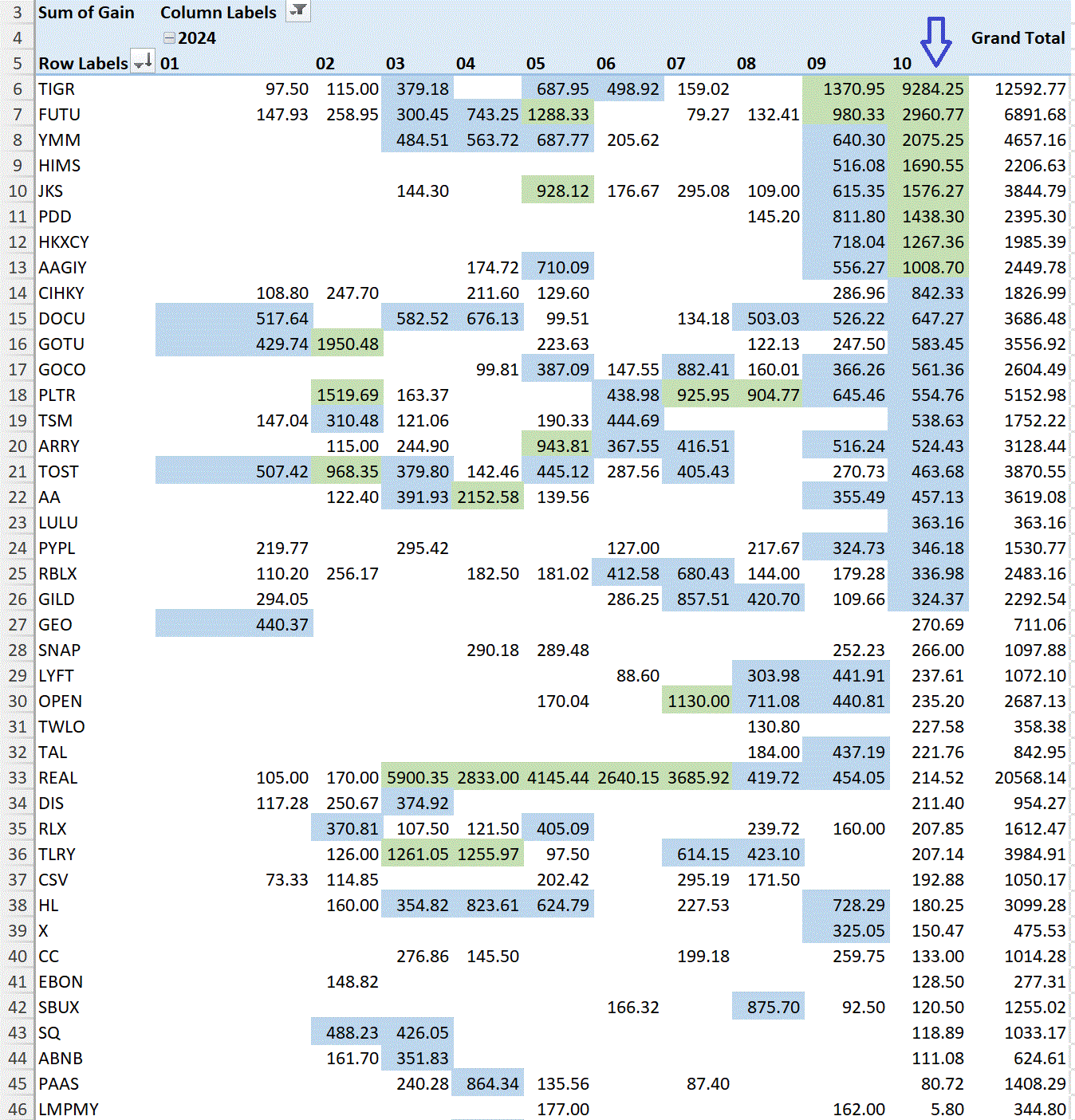Click TIGR October value 9284.25
This screenshot has width=1075, height=1120.
point(933,89)
